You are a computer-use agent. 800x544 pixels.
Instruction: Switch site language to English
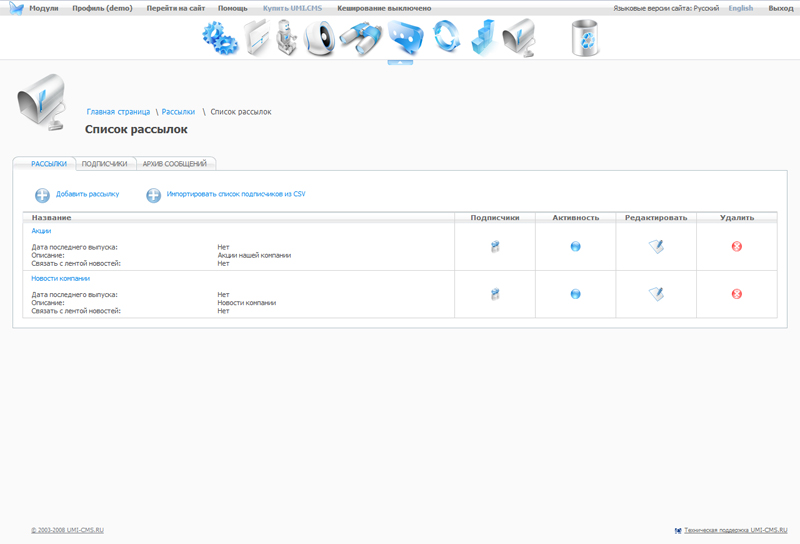[x=741, y=8]
